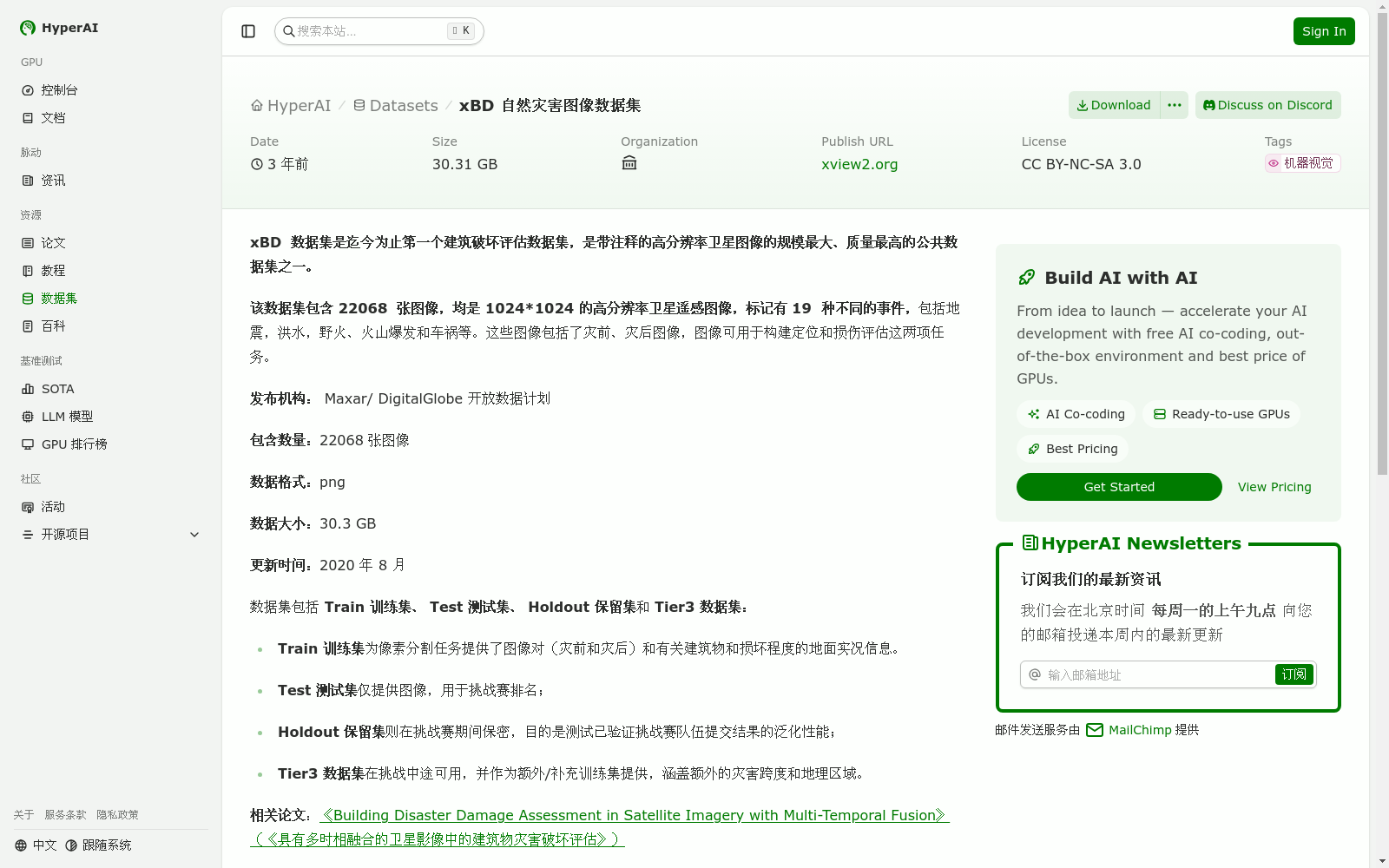Expand 开源项目 chevron
This screenshot has height=868, width=1389.
pyautogui.click(x=194, y=535)
